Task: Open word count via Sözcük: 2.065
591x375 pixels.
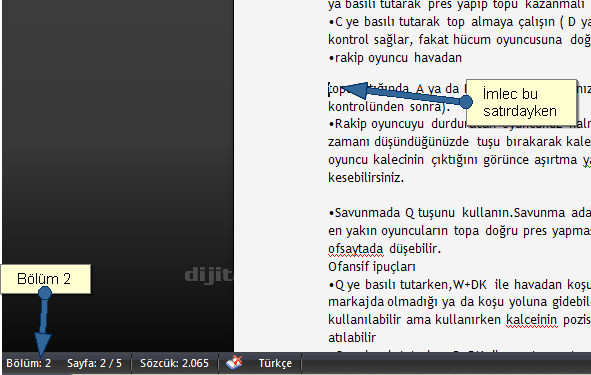Action: (x=174, y=363)
